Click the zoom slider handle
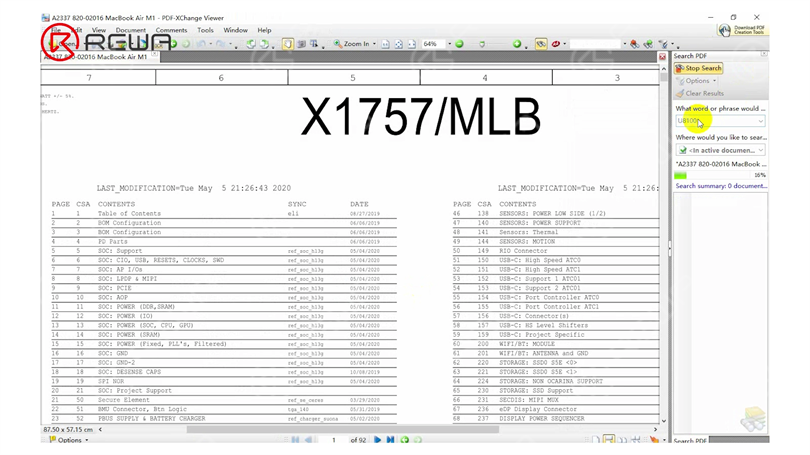 coord(481,44)
